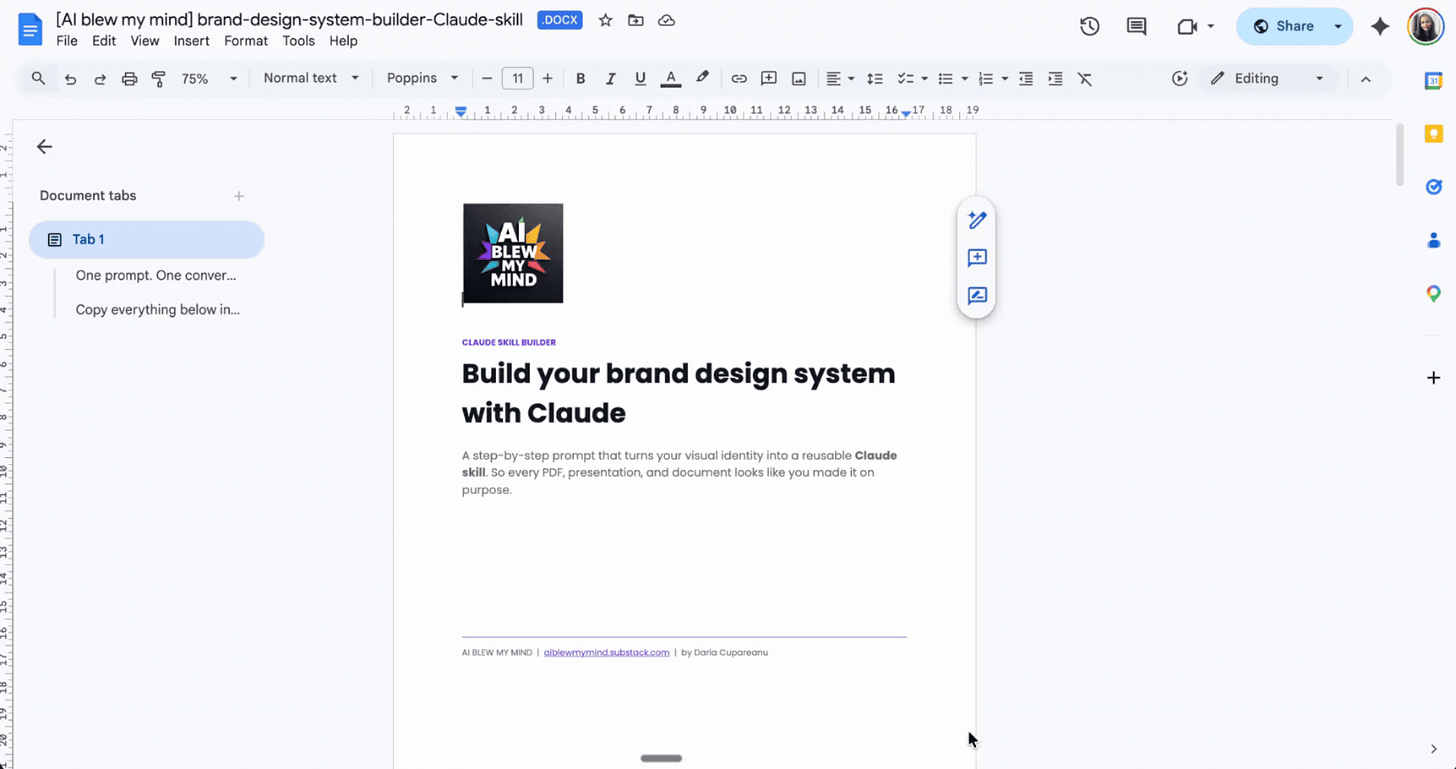Open aiblewmymind.substack.com link
The height and width of the screenshot is (769, 1456).
606,652
